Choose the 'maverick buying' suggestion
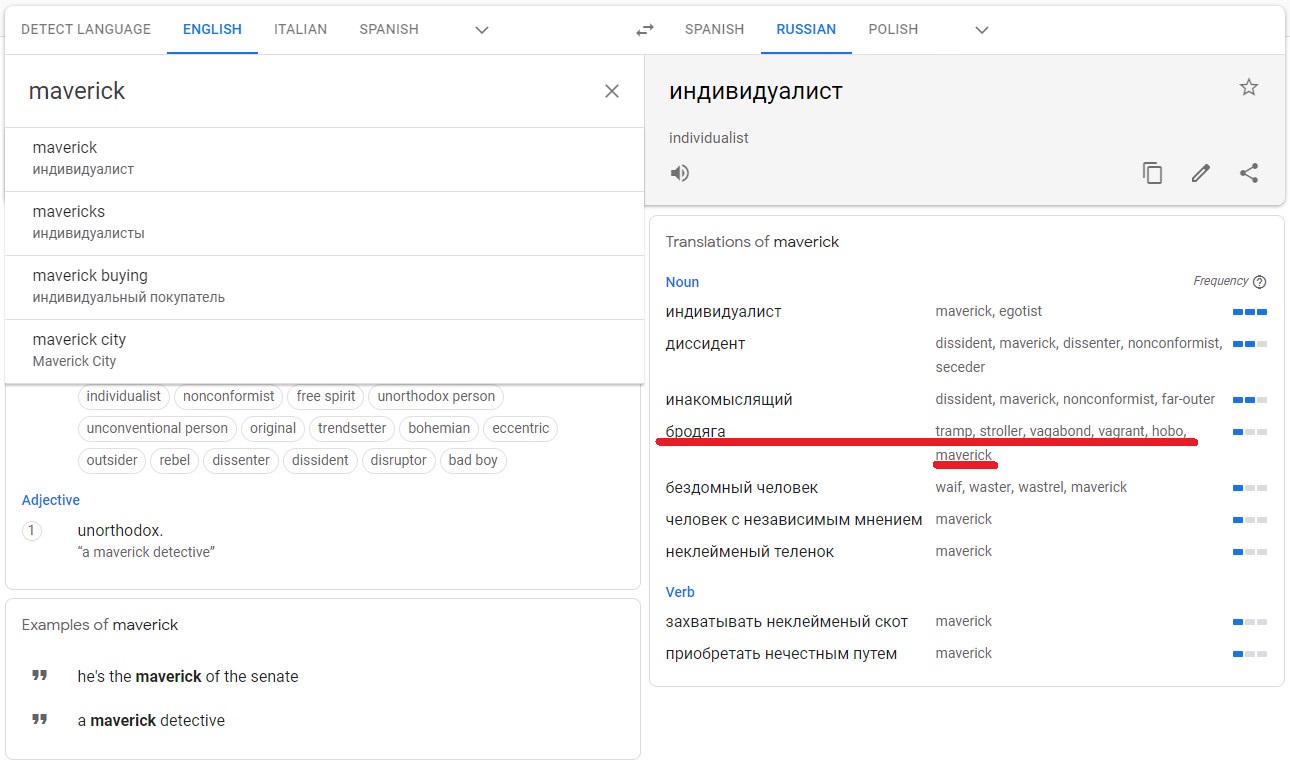Screen dimensions: 1290x766 325,287
